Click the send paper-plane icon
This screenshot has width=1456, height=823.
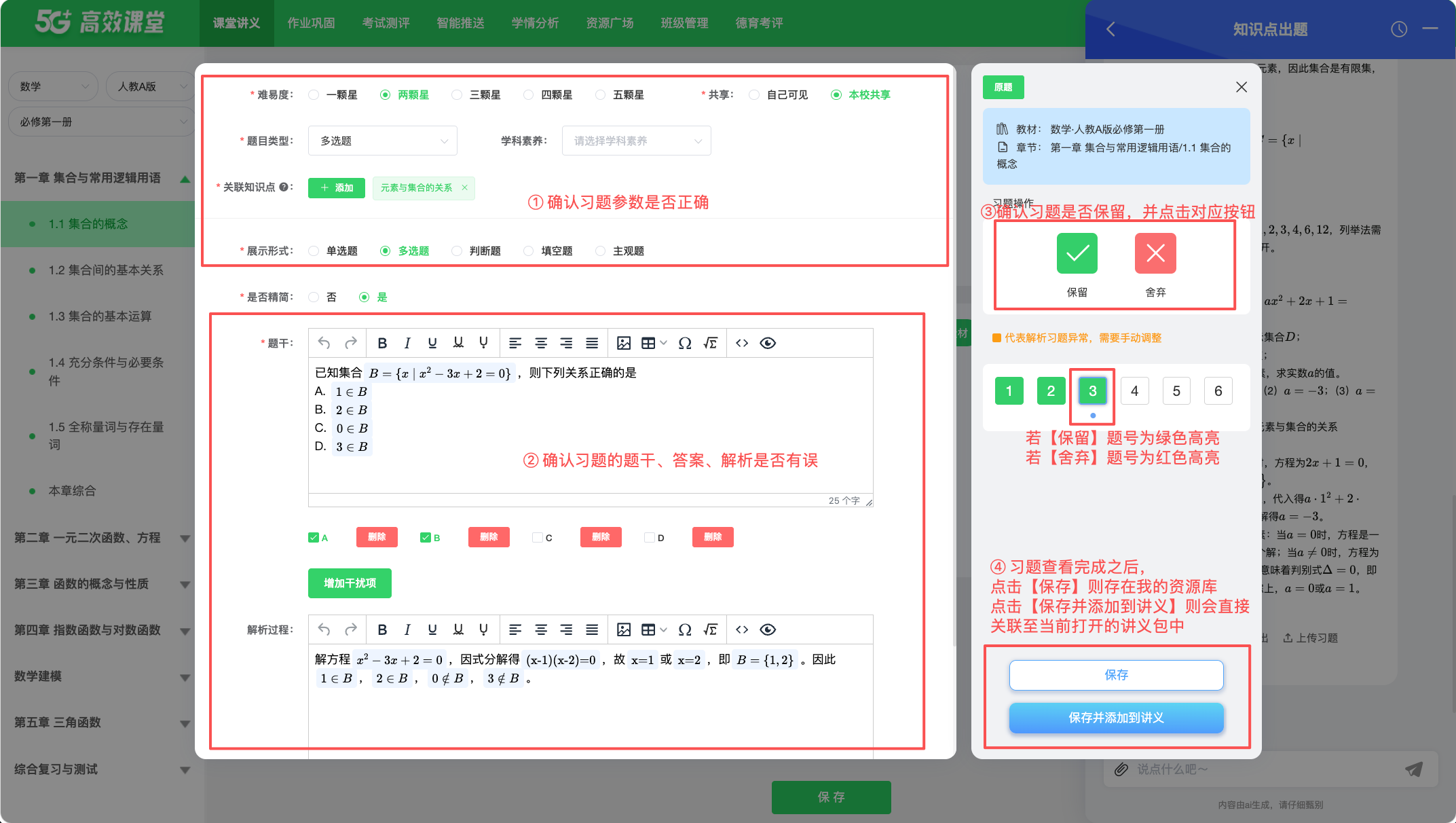click(1414, 769)
